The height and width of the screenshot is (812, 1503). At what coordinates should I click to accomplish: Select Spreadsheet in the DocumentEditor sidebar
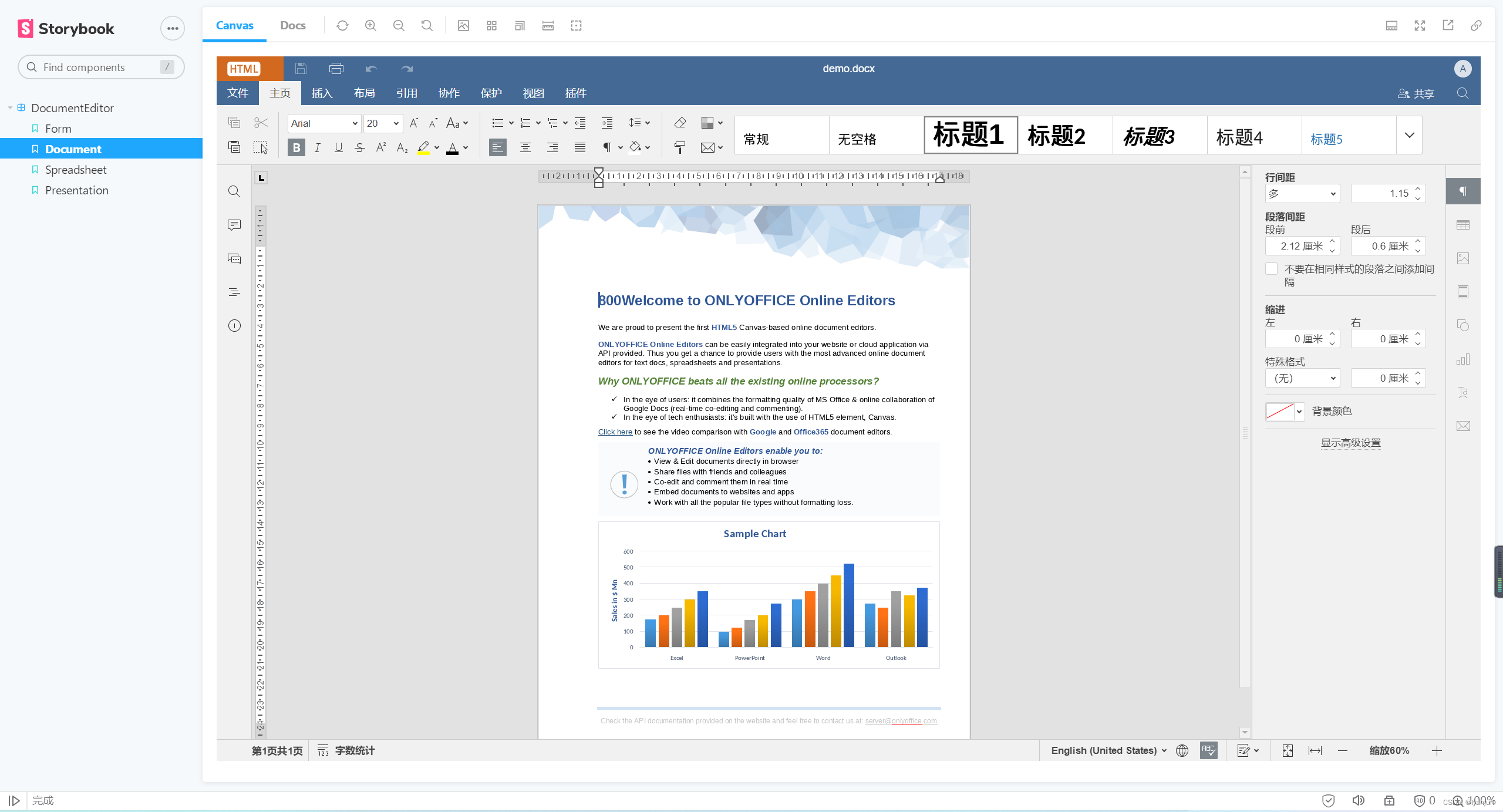pyautogui.click(x=75, y=169)
